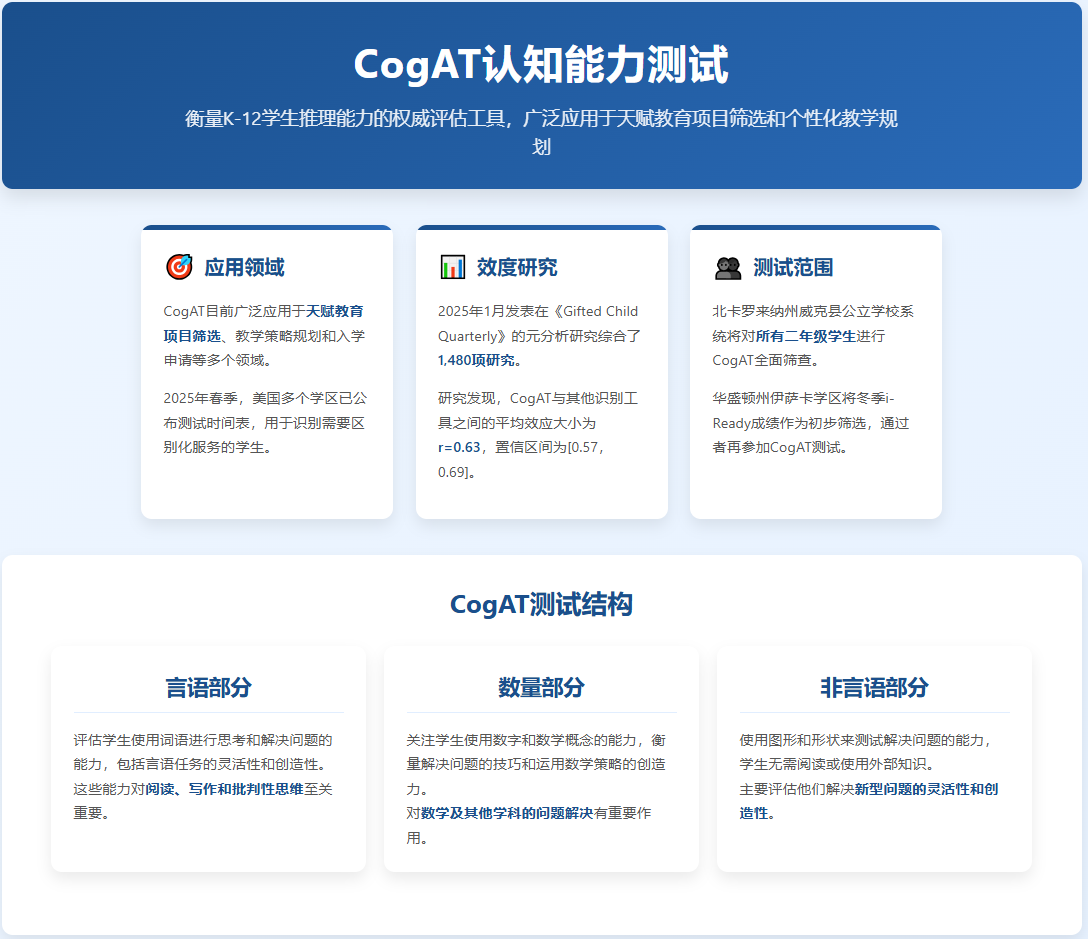Click the main title CogAT认知能力测试
The height and width of the screenshot is (939, 1088).
pos(541,65)
